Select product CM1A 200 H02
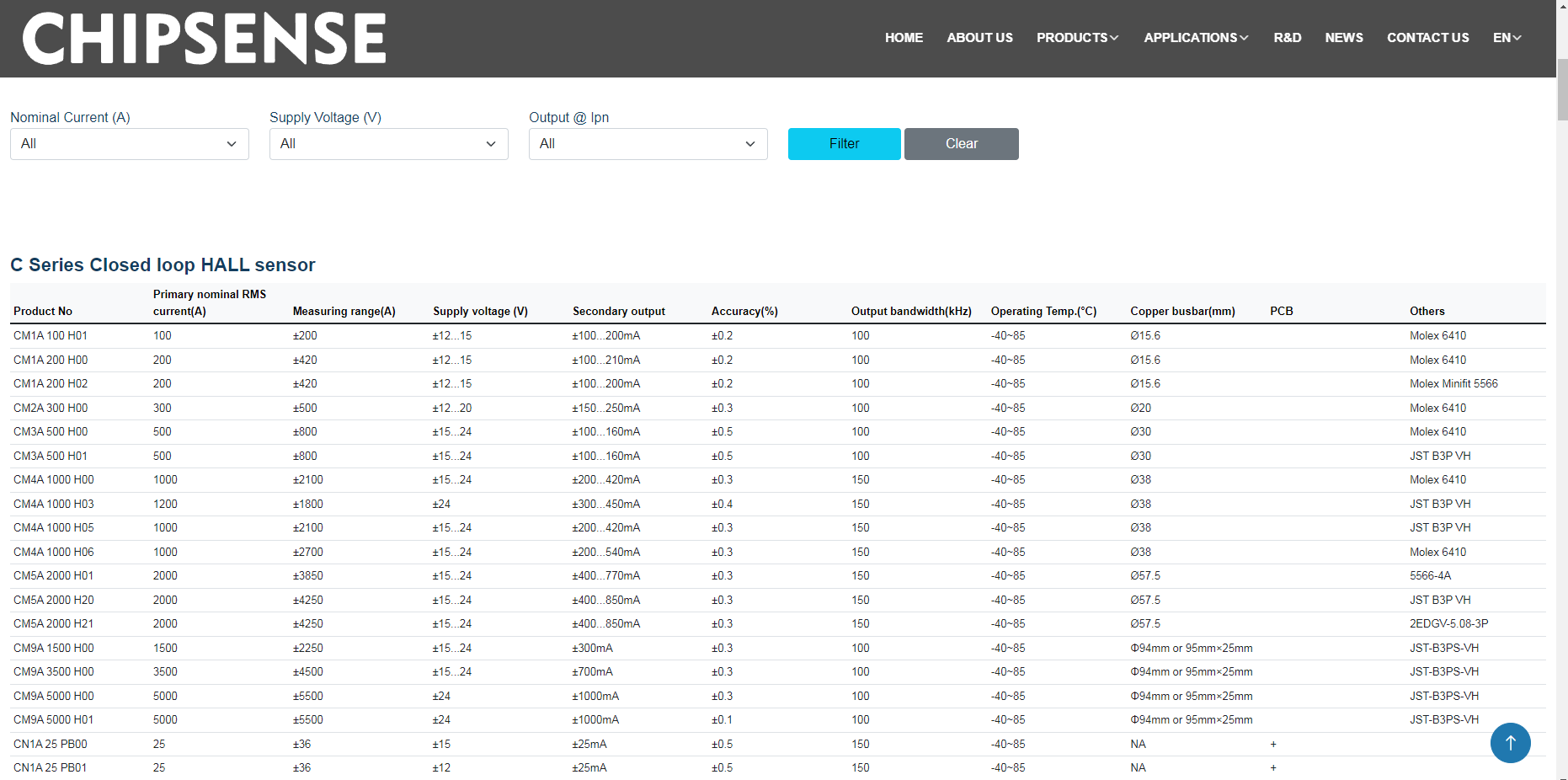Screen dimensions: 1568x780 click(51, 383)
